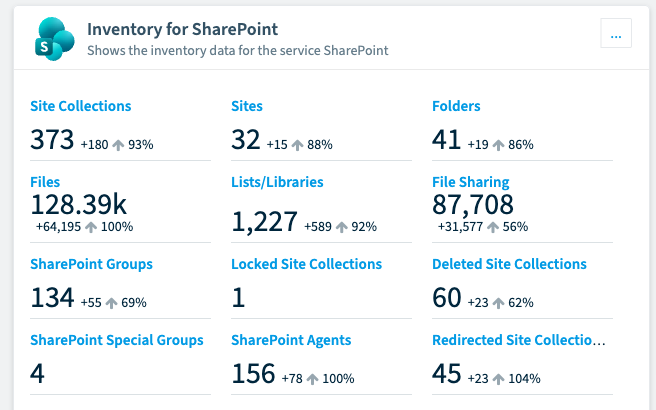Viewport: 656px width, 410px height.
Task: Click the +19 change value
Action: pyautogui.click(x=478, y=145)
